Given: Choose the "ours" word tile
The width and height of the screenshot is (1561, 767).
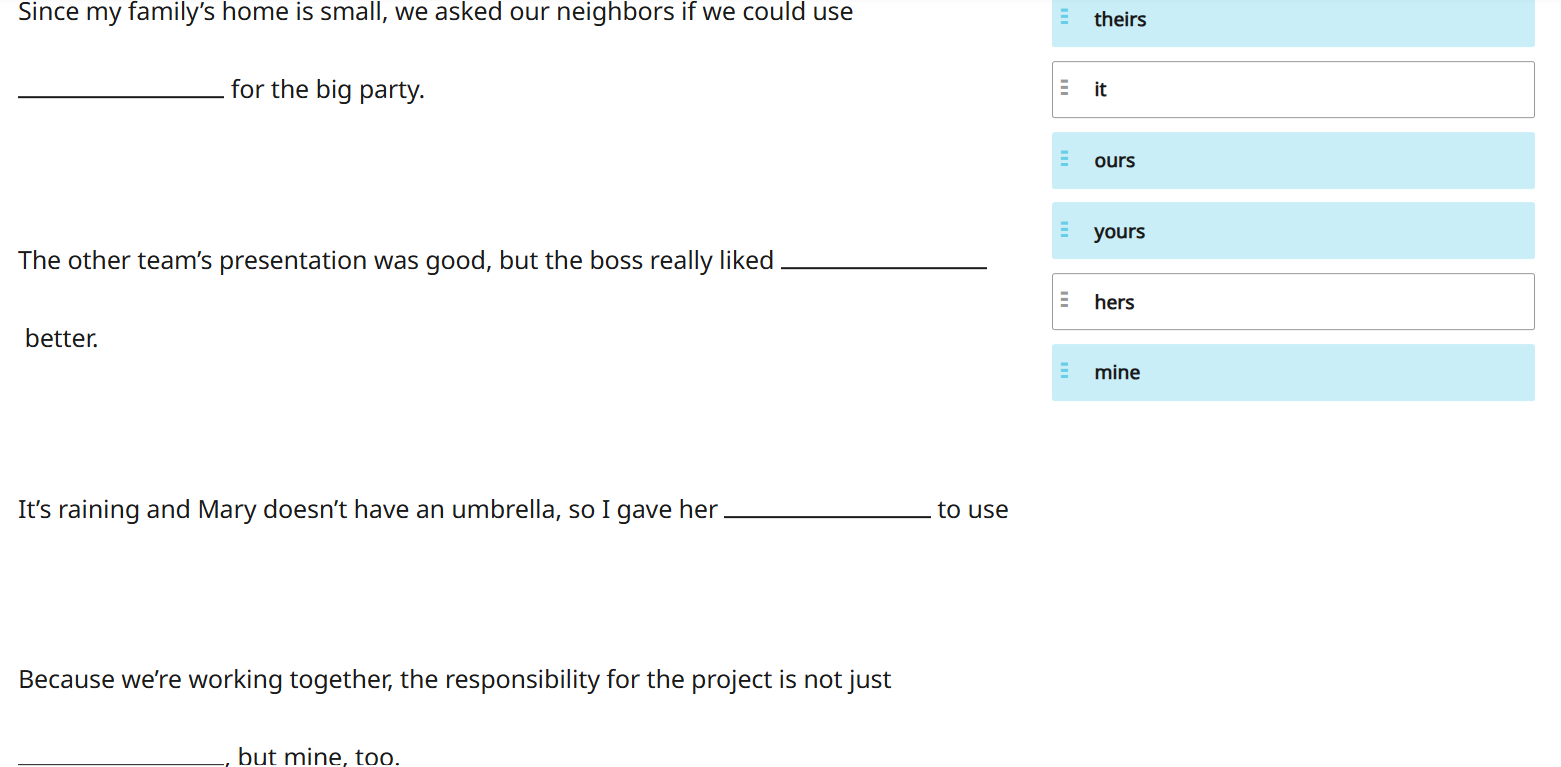Looking at the screenshot, I should click(x=1292, y=161).
